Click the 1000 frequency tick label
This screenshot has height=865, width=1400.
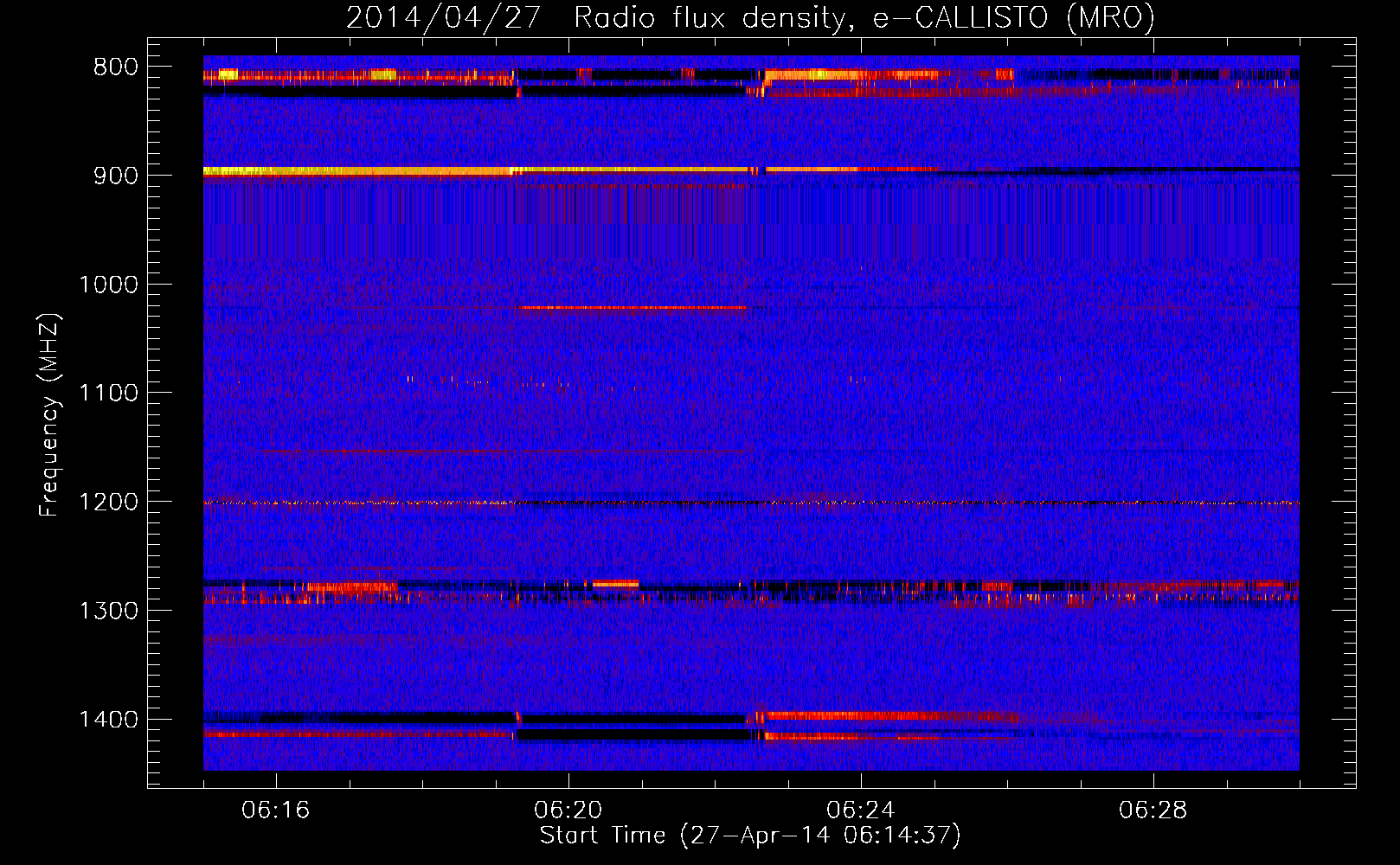(108, 285)
